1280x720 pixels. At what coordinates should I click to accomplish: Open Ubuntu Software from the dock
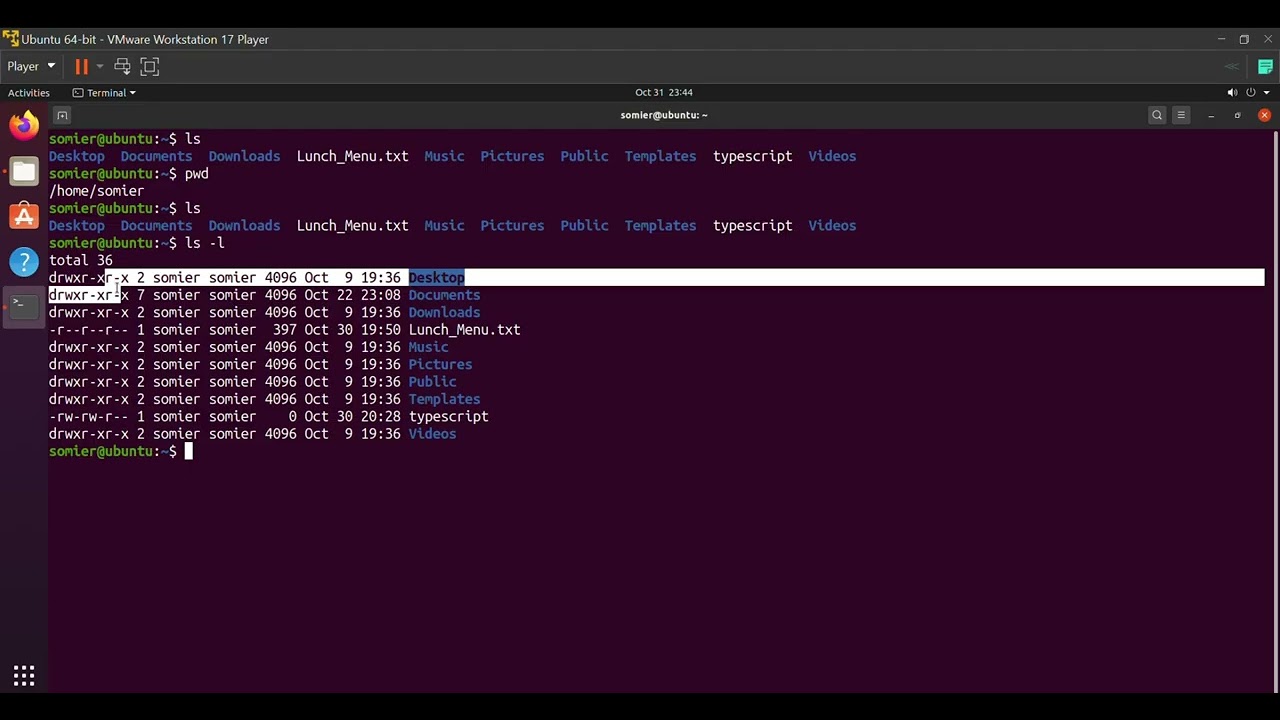pos(24,216)
